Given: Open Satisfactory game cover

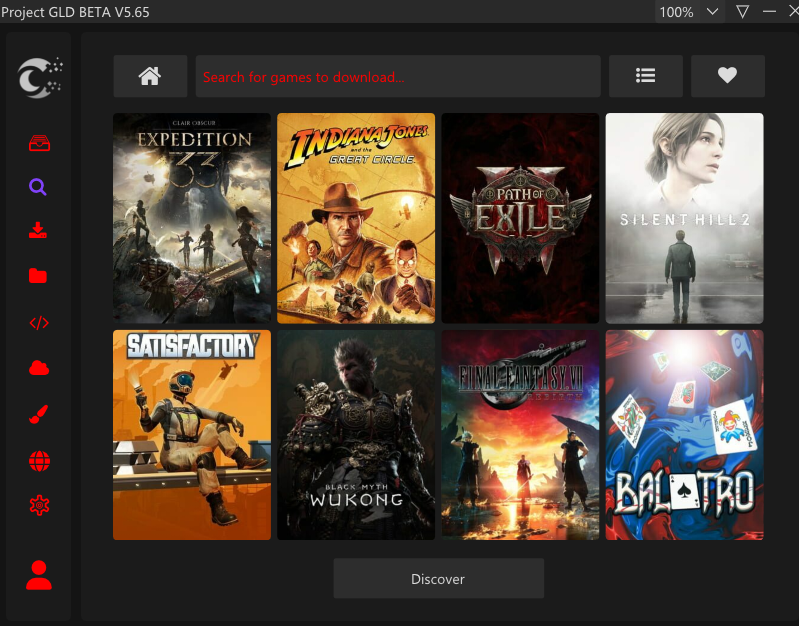Looking at the screenshot, I should 192,435.
